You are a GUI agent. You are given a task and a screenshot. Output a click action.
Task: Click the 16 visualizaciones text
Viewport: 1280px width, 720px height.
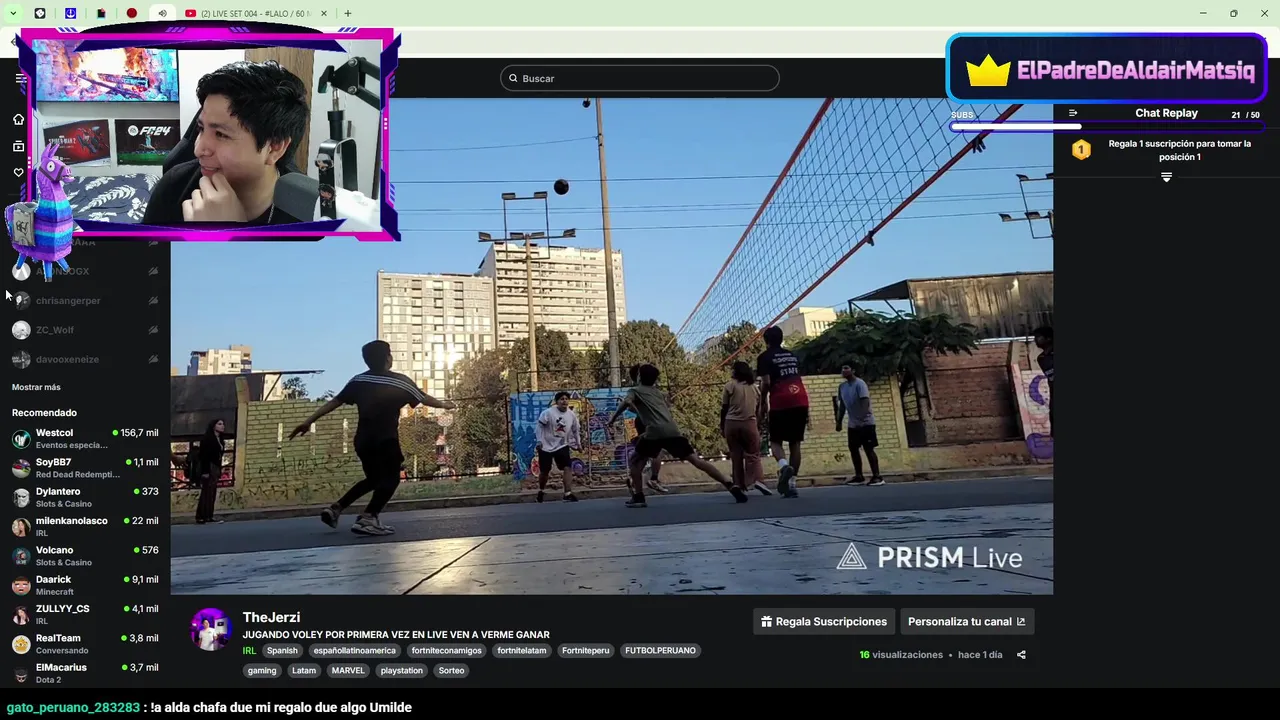tap(901, 655)
